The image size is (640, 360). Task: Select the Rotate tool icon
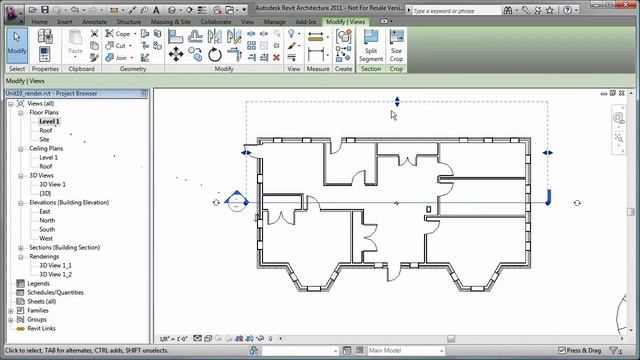[x=215, y=54]
